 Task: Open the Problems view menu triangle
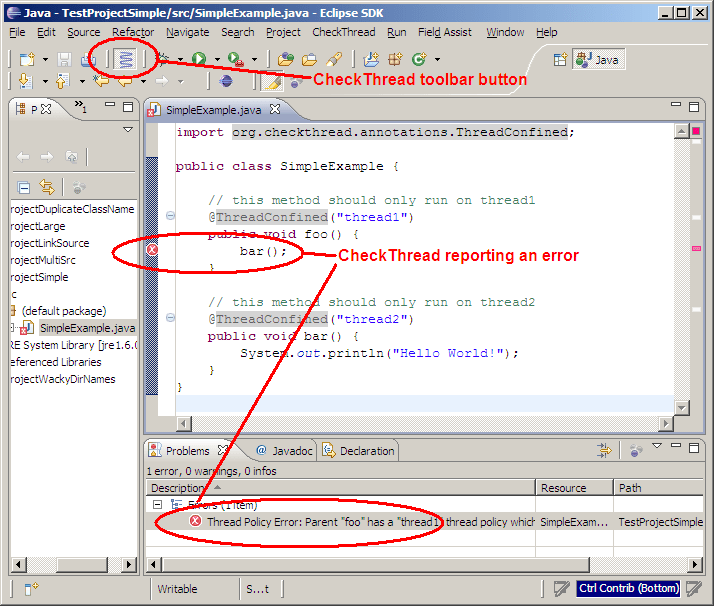tap(657, 446)
